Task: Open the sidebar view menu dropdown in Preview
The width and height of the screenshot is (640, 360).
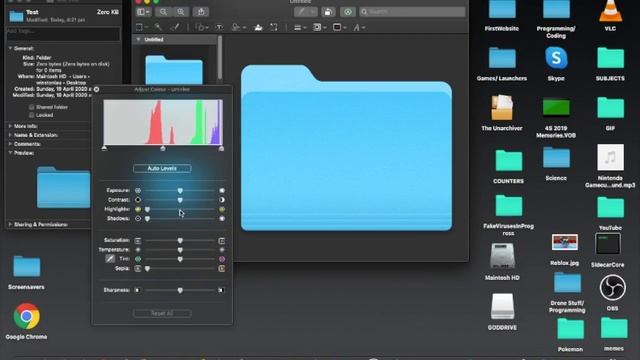Action: (143, 12)
